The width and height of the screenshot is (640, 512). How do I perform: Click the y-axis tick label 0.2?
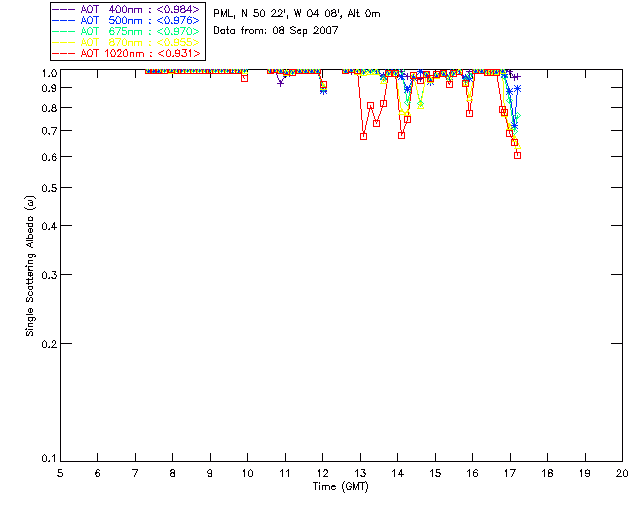49,344
